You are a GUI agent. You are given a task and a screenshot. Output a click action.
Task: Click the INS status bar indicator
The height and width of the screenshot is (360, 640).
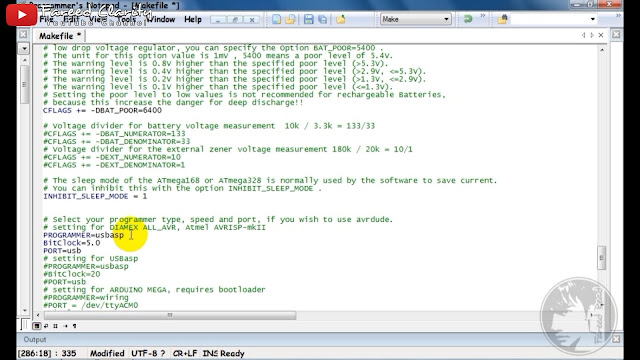pos(210,353)
